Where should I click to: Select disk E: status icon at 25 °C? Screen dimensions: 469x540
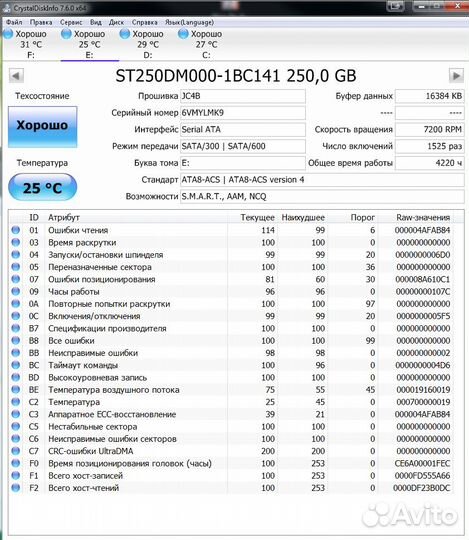(66, 34)
